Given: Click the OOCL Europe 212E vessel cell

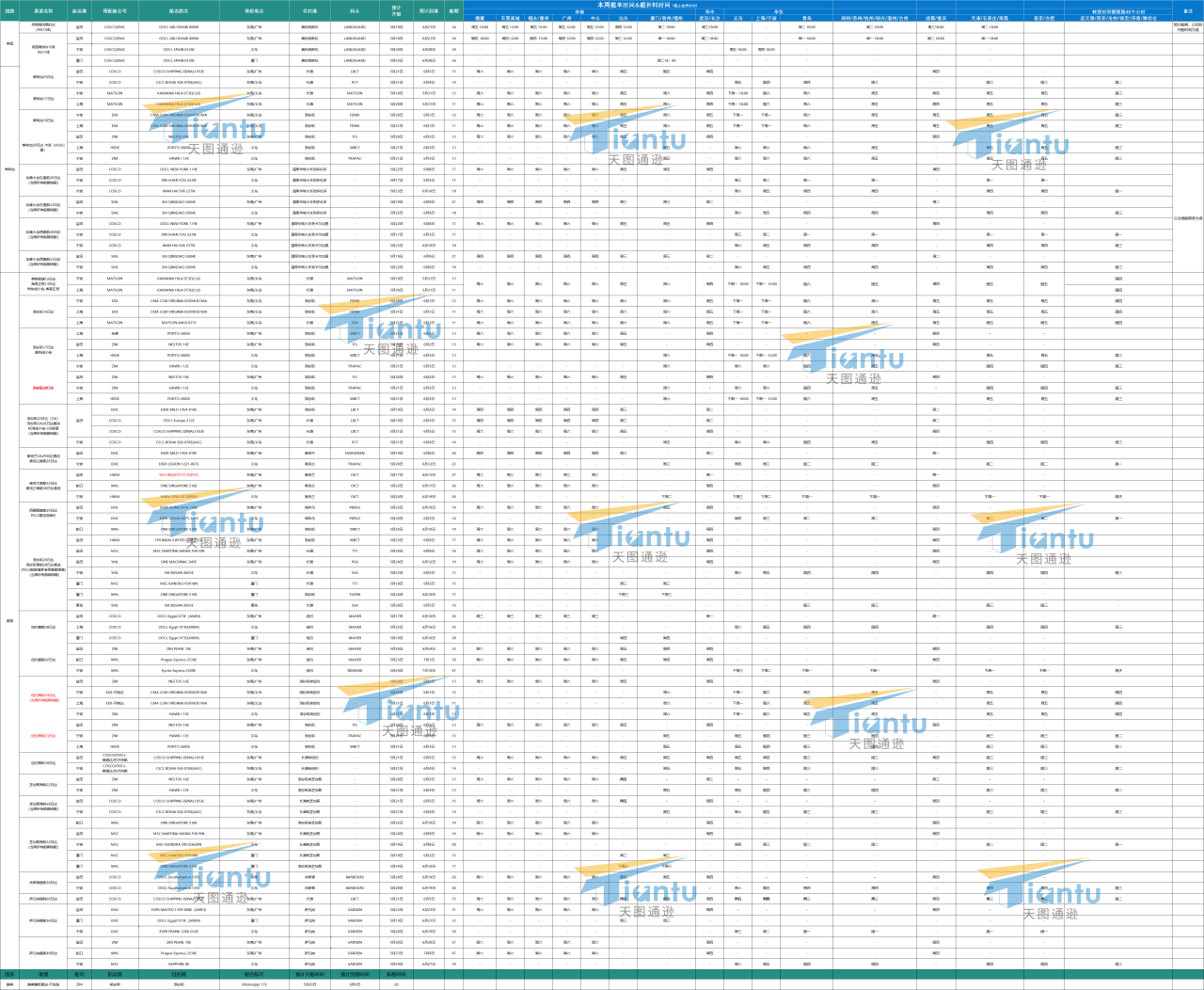Looking at the screenshot, I should 179,421.
